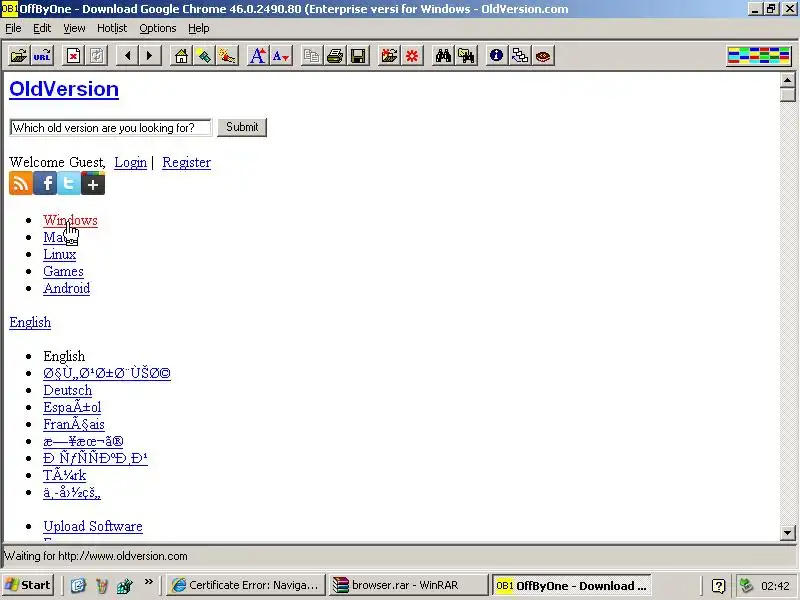Click the help question mark tray icon
The height and width of the screenshot is (600, 800).
tap(718, 586)
